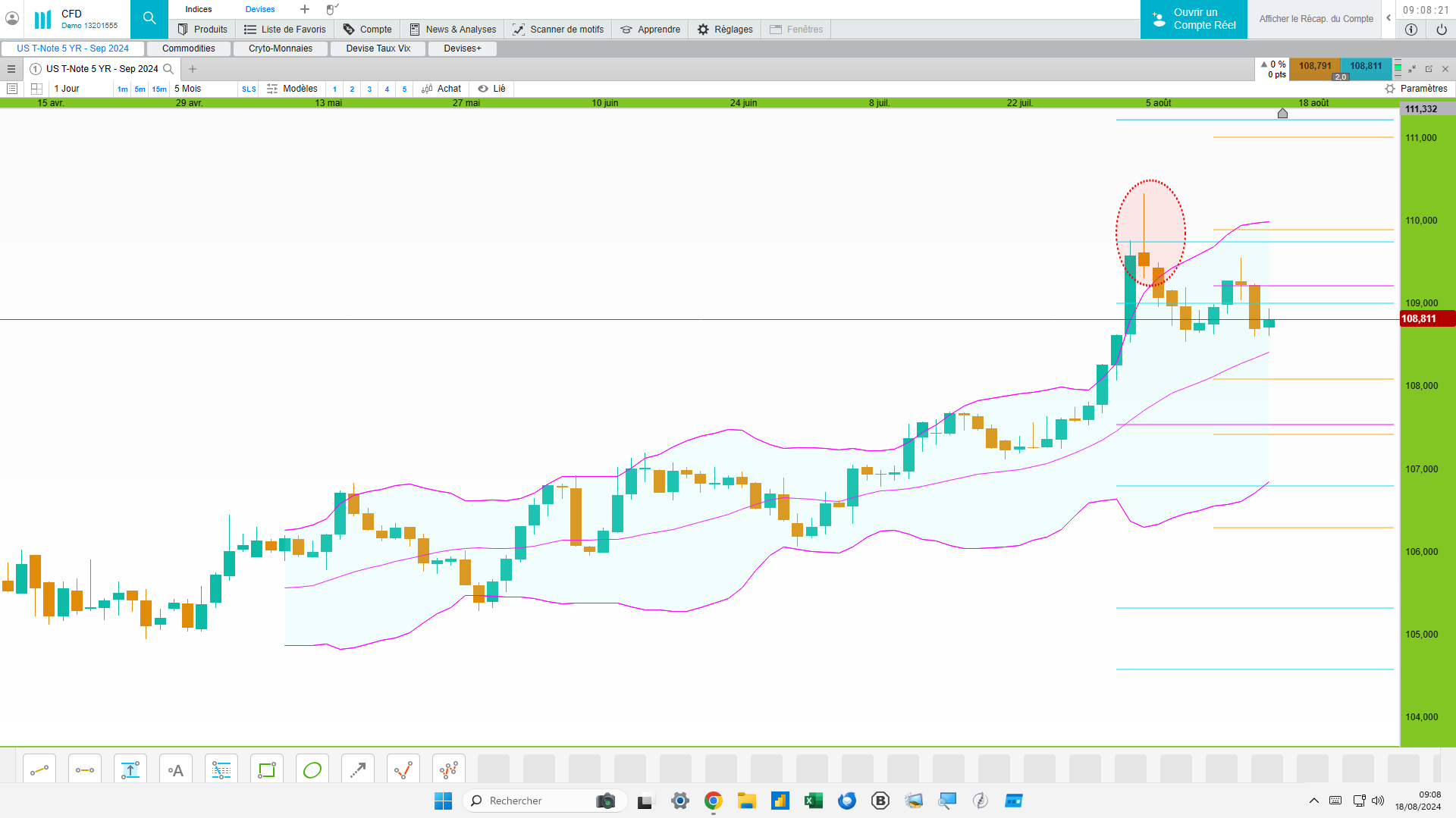Screen dimensions: 1456x818
Task: Select the horizontal line drawing tool
Action: coord(85,770)
